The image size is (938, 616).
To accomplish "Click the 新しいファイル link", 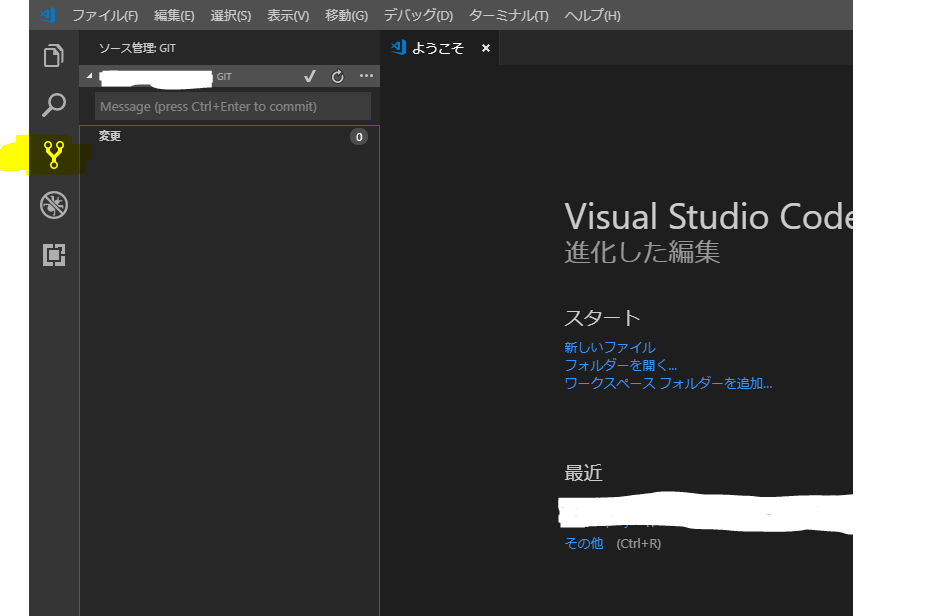I will click(610, 347).
